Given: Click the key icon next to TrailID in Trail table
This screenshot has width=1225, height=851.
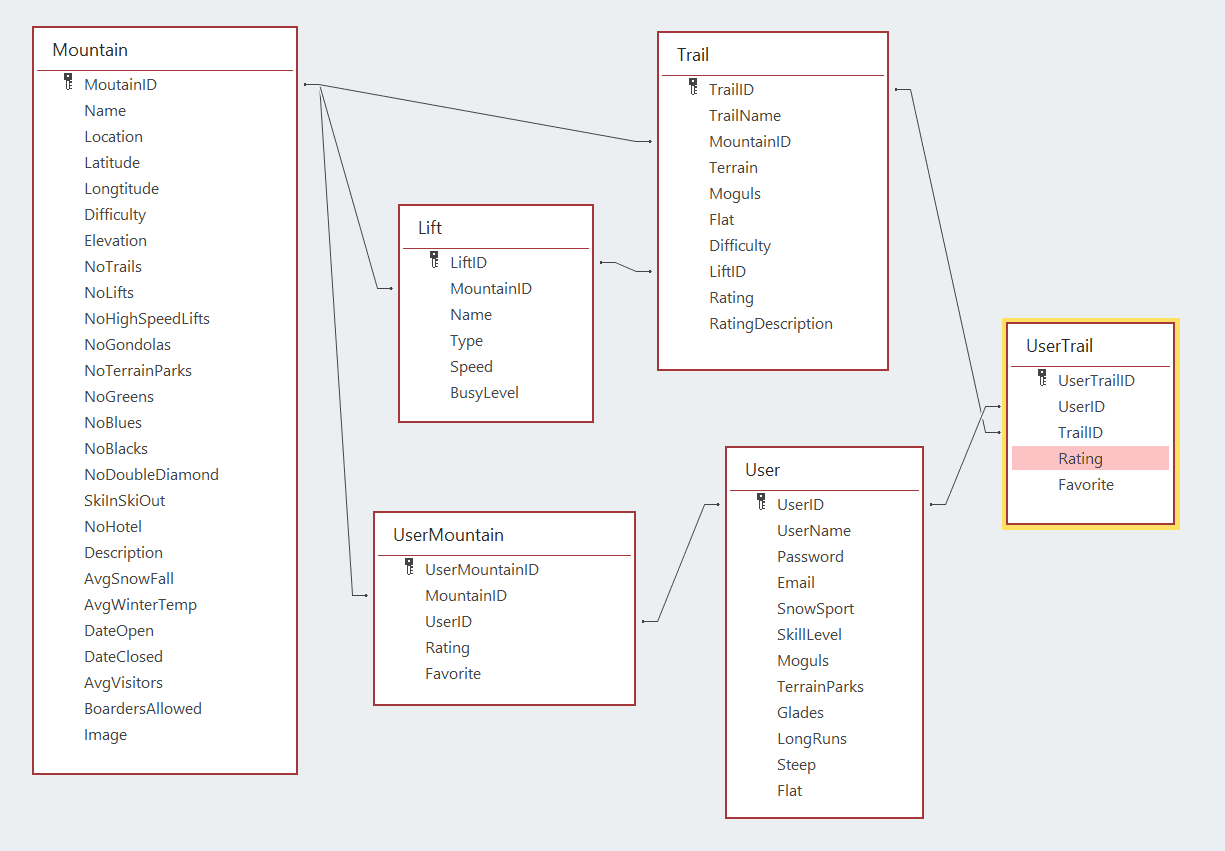Looking at the screenshot, I should click(693, 88).
